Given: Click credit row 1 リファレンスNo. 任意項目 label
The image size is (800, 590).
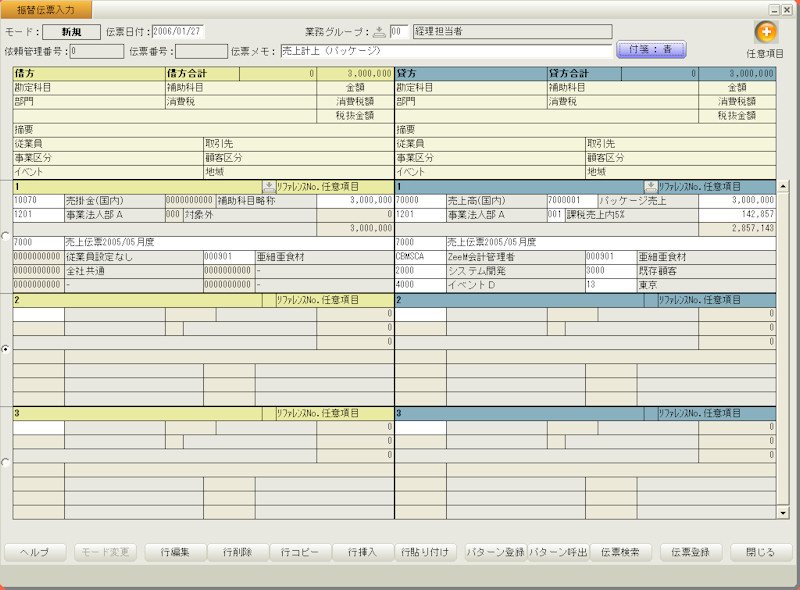Looking at the screenshot, I should (x=699, y=187).
